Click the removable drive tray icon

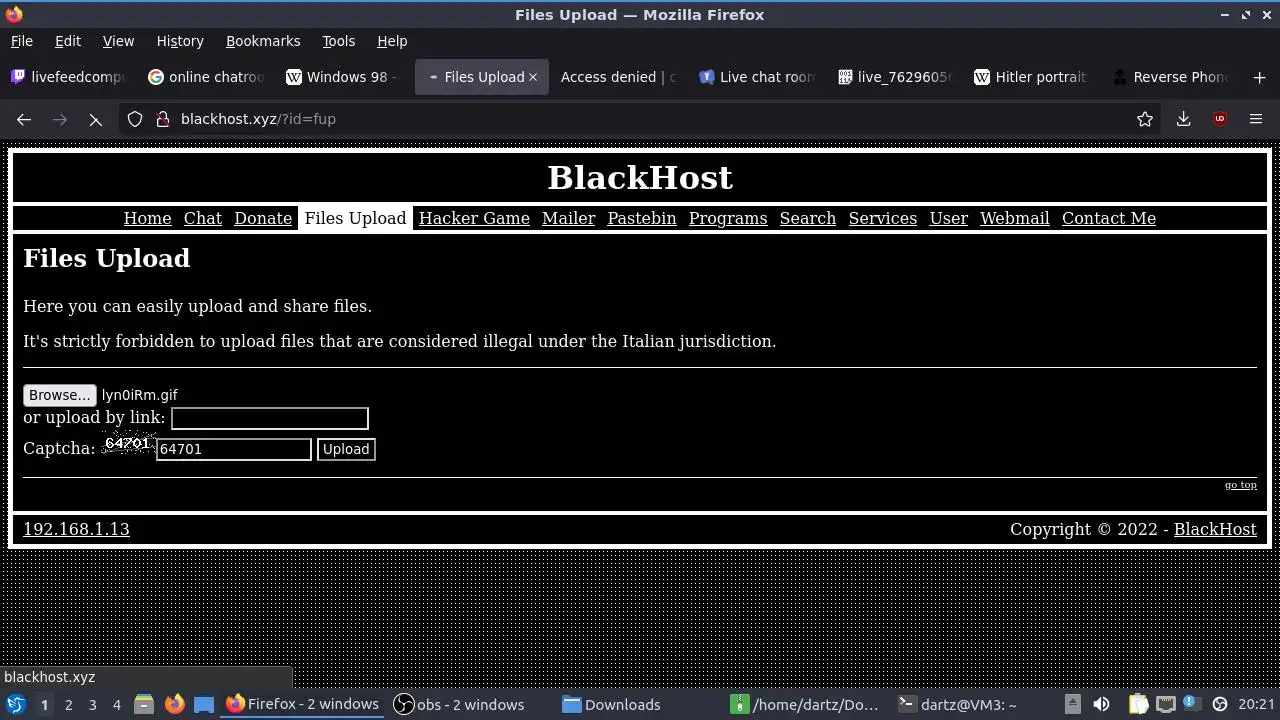point(1072,705)
